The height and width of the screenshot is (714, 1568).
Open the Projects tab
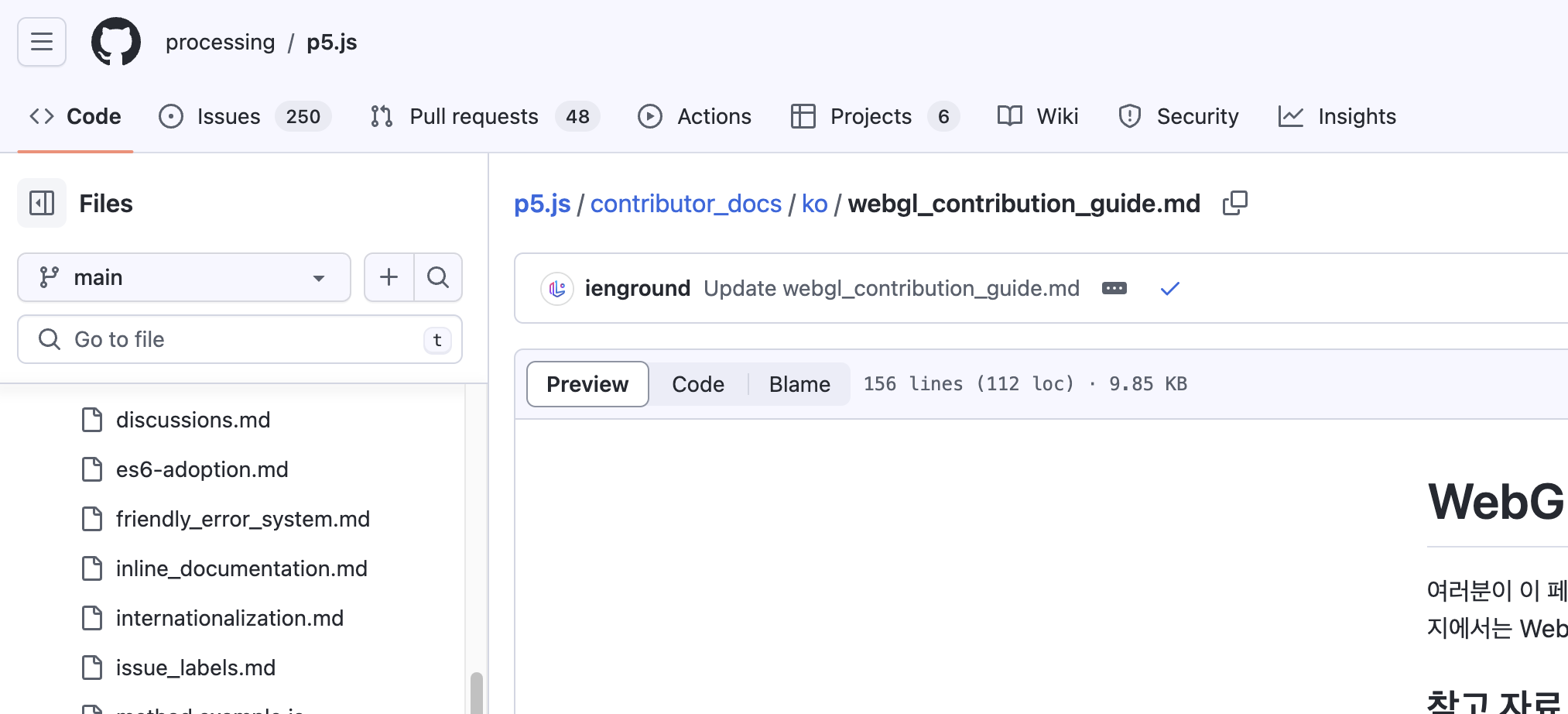[875, 116]
